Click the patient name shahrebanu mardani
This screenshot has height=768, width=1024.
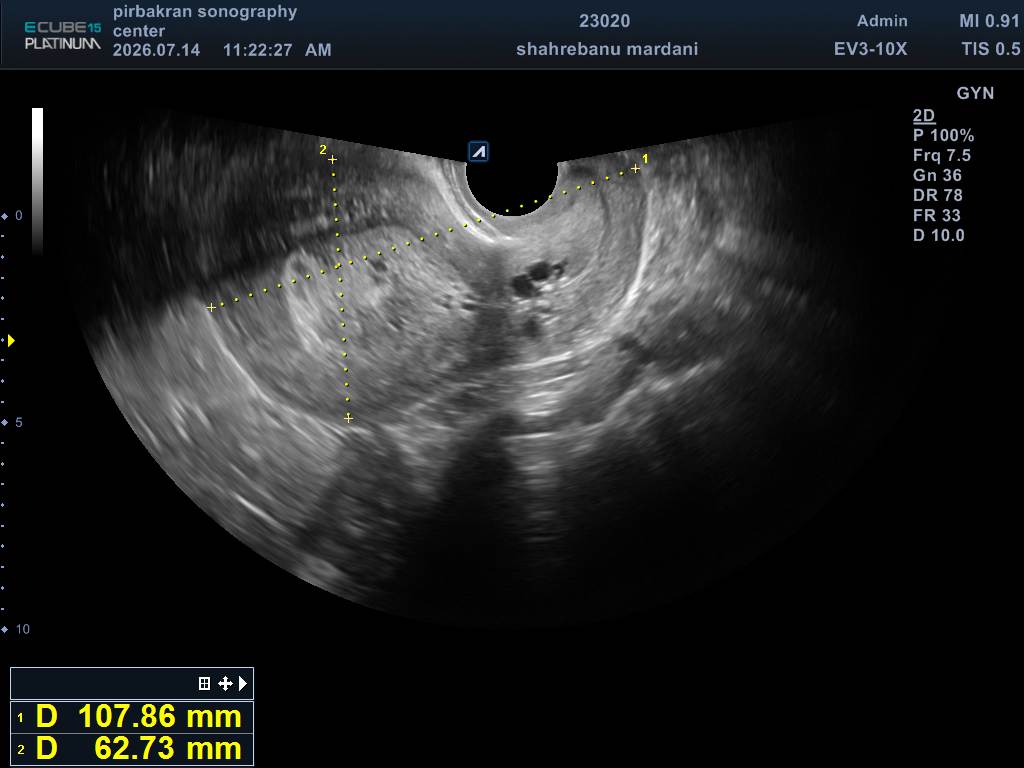[x=607, y=49]
